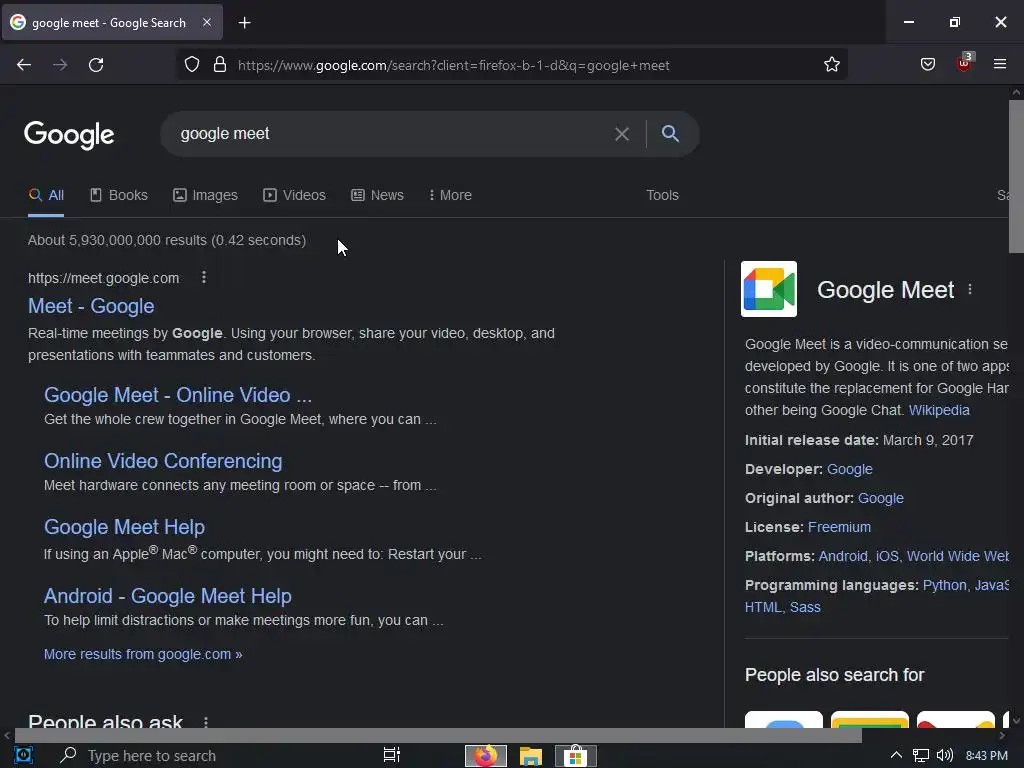Viewport: 1024px width, 768px height.
Task: Reload the page with the refresh icon
Action: [96, 65]
